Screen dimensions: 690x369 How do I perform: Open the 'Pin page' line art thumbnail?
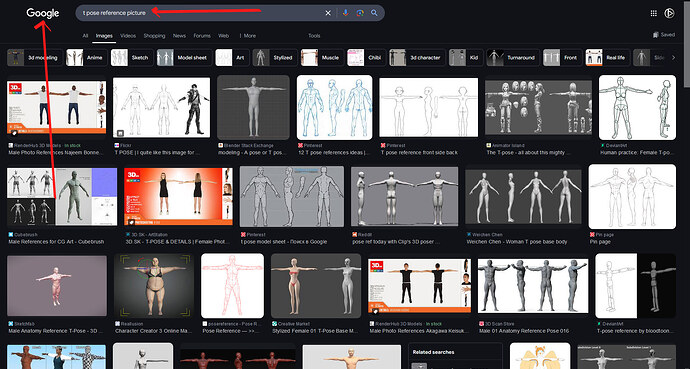pyautogui.click(x=632, y=197)
